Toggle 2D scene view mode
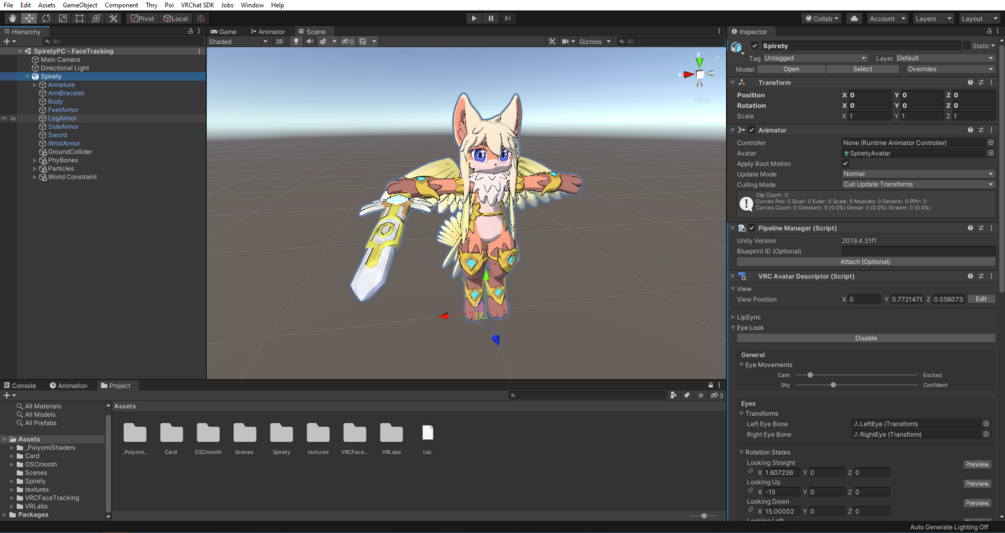This screenshot has height=533, width=1005. pos(279,42)
